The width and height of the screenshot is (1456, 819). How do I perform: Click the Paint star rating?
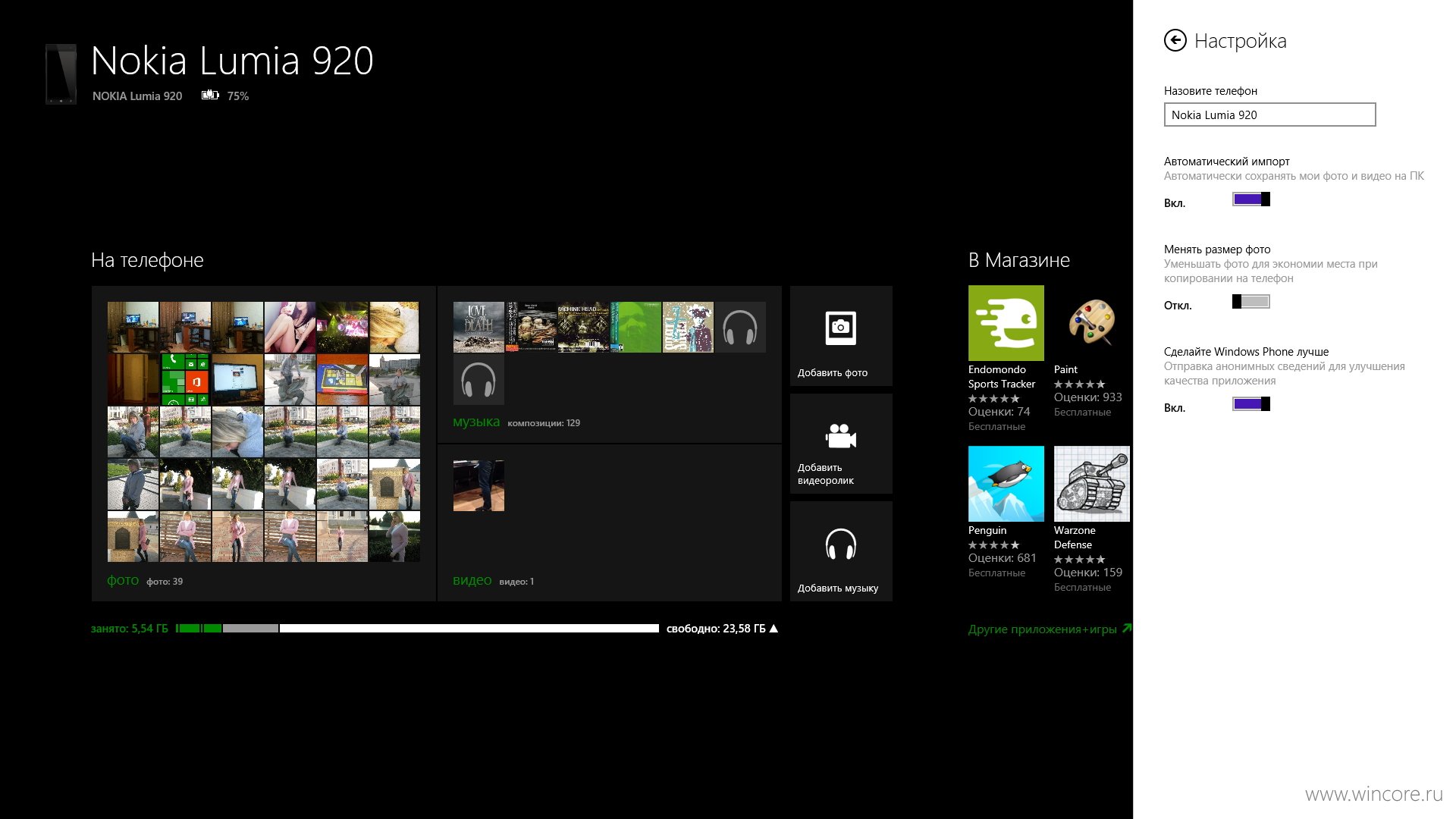[1080, 384]
